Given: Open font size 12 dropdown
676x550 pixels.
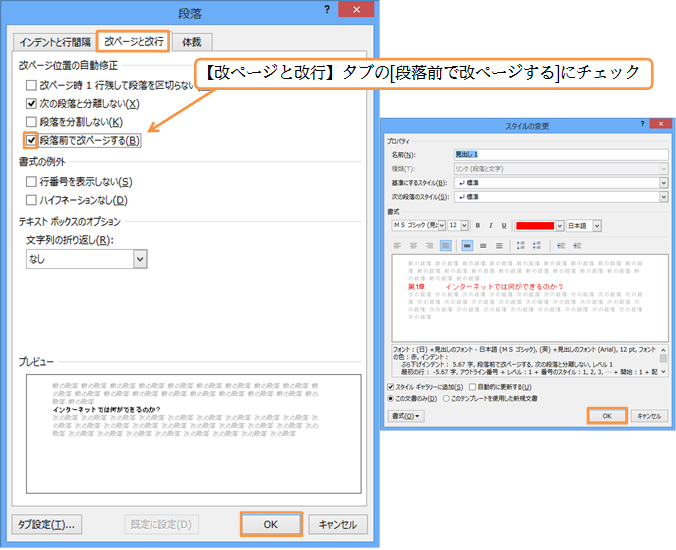Looking at the screenshot, I should click(x=464, y=225).
